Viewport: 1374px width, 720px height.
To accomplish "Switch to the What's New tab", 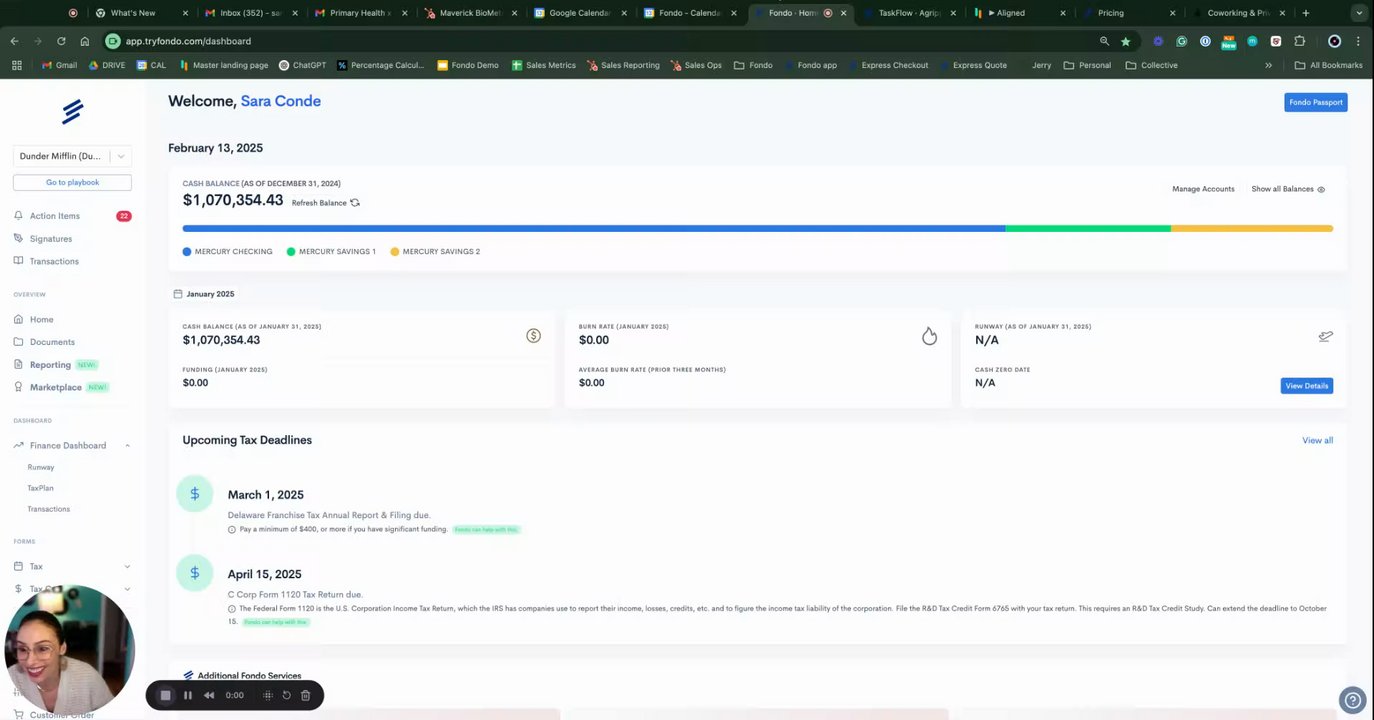I will pyautogui.click(x=141, y=13).
